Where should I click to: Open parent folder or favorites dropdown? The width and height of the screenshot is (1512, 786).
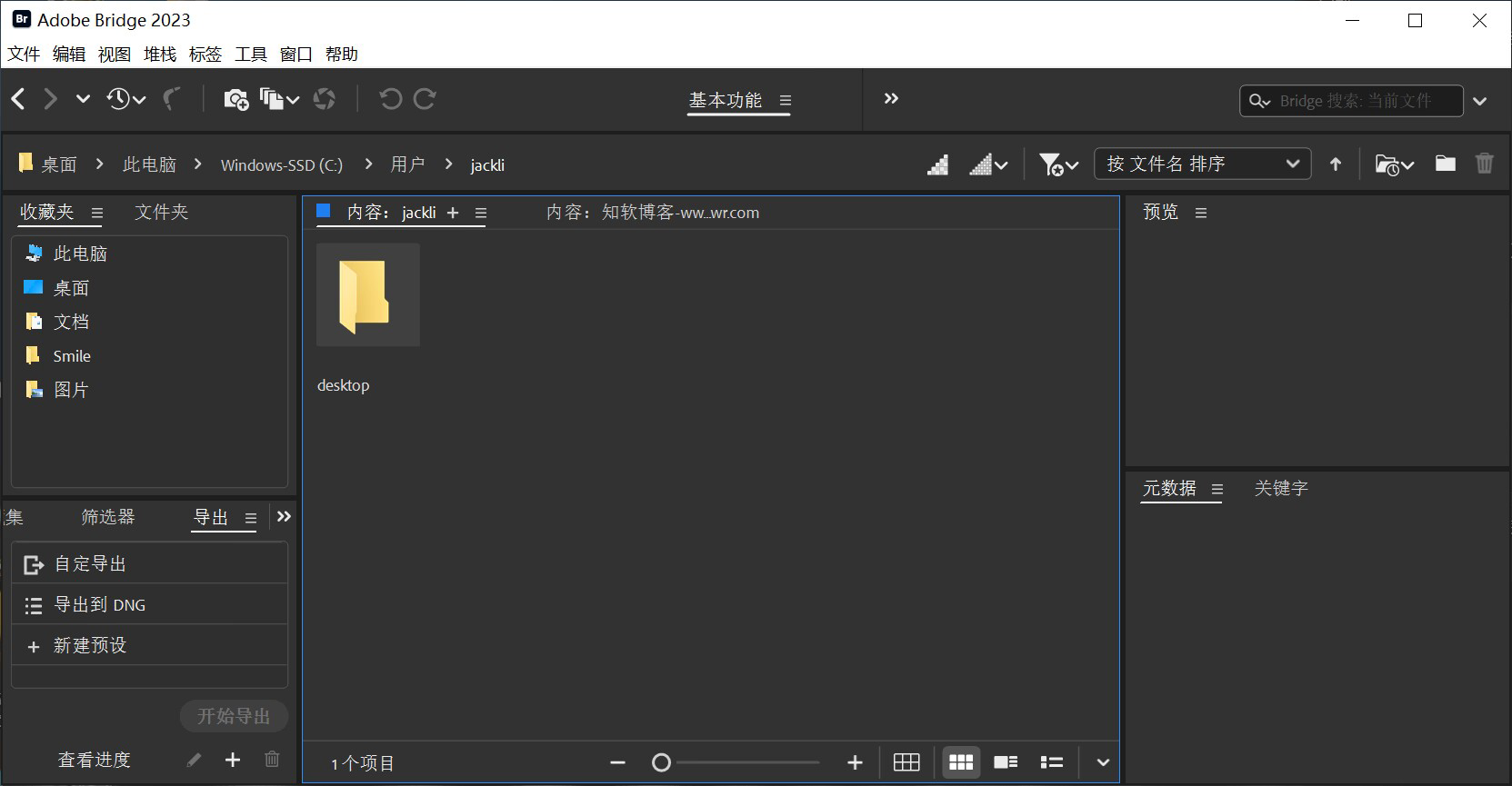pos(83,99)
